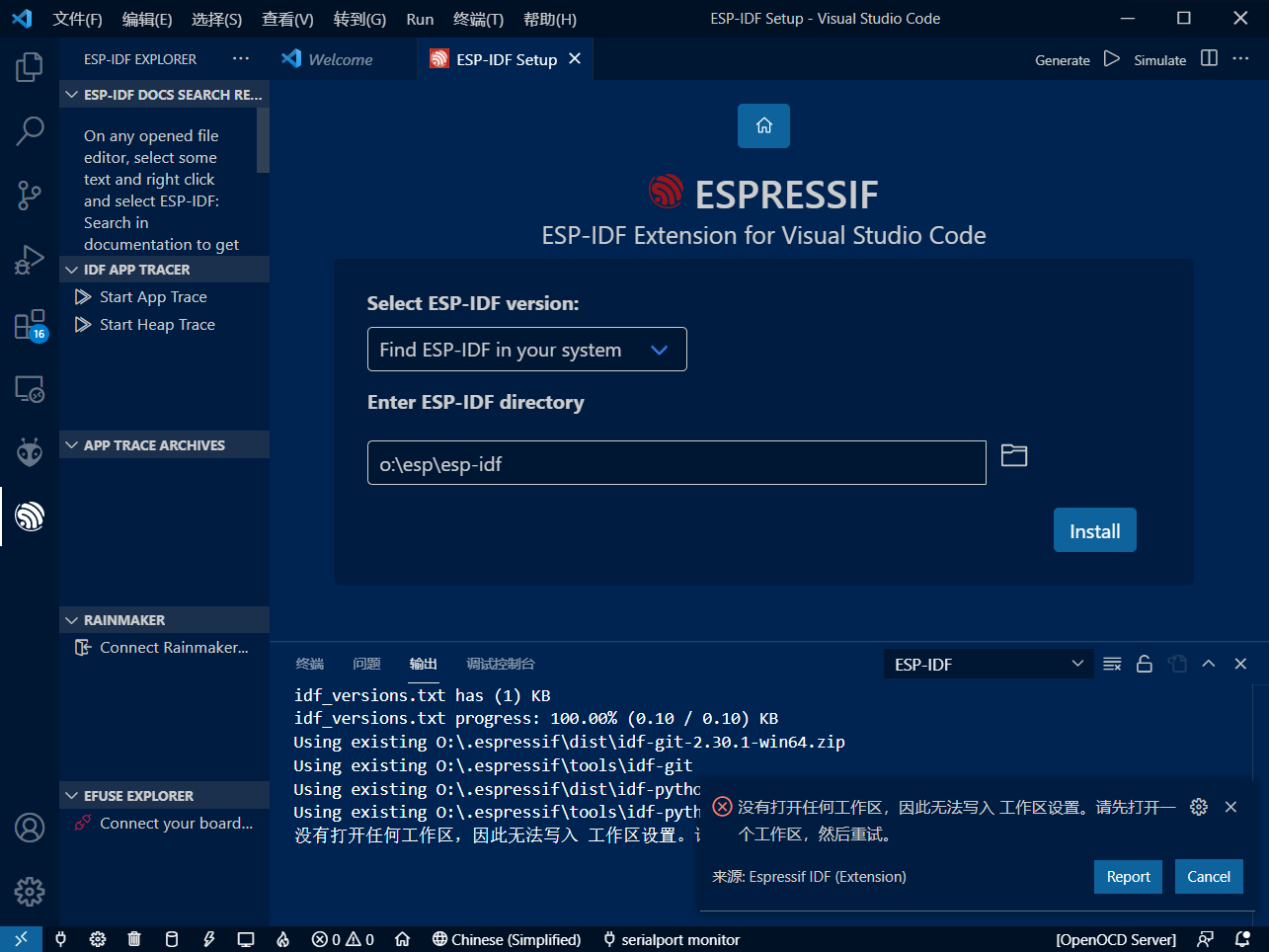Image resolution: width=1269 pixels, height=952 pixels.
Task: Close the bottom output panel
Action: [1240, 664]
